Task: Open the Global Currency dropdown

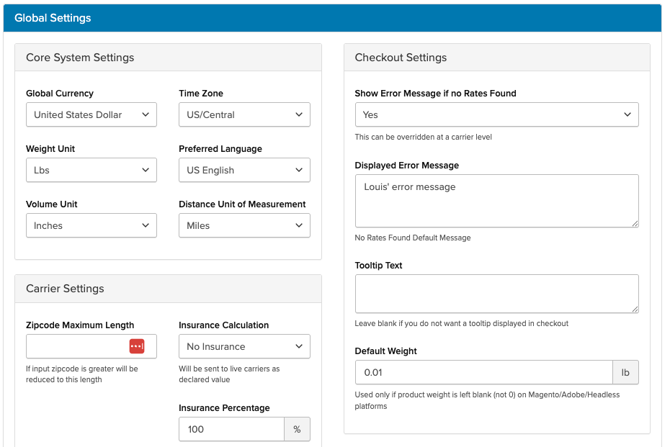Action: pos(91,115)
